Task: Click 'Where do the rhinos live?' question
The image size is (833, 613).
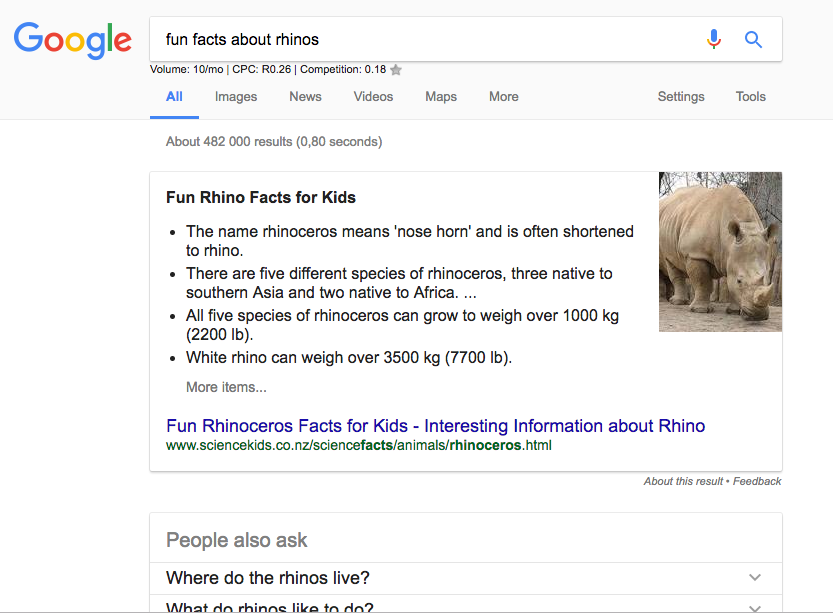Action: (x=268, y=578)
